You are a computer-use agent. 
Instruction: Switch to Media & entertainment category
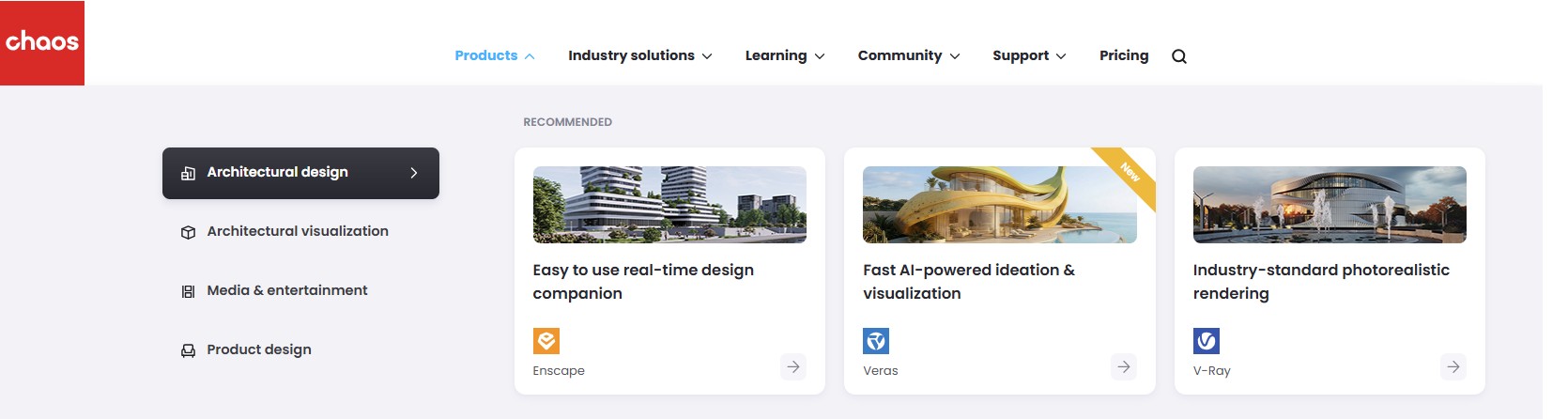(286, 290)
